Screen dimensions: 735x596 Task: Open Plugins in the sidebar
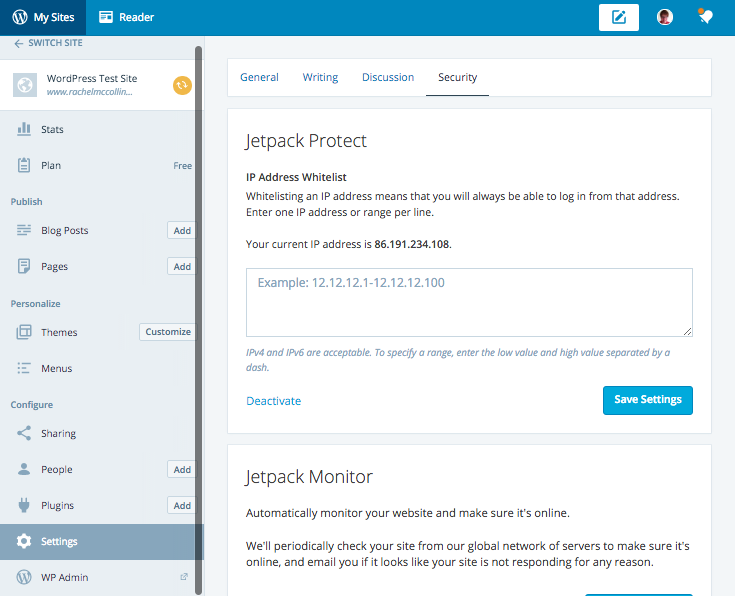pyautogui.click(x=58, y=505)
